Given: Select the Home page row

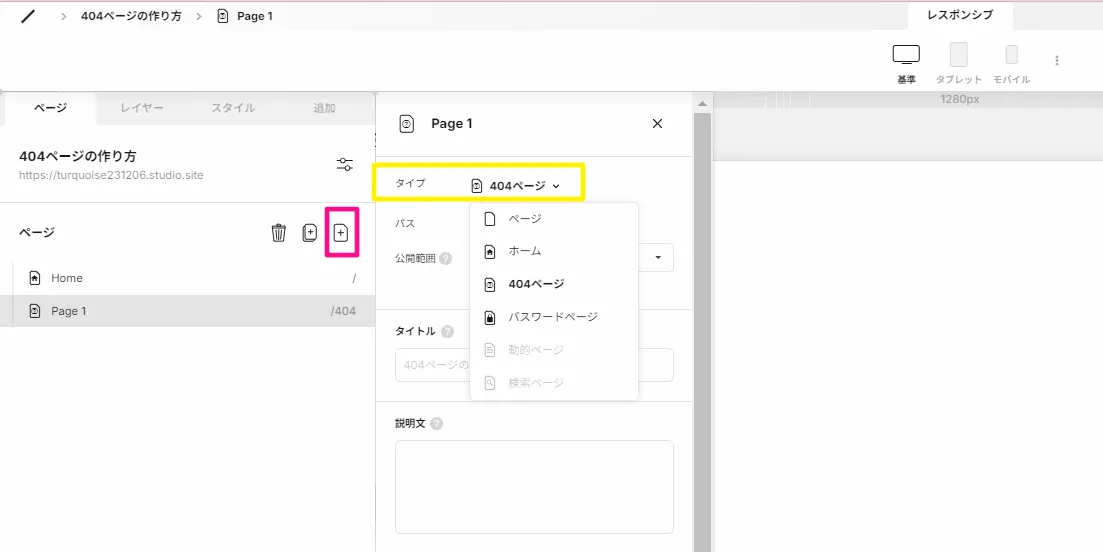Looking at the screenshot, I should [188, 278].
